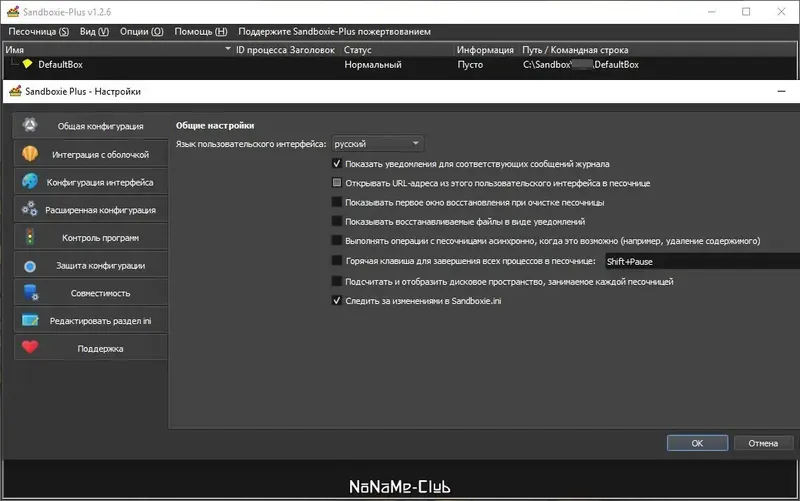Viewport: 800px width, 501px height.
Task: Click the Settings dialog title icon
Action: (x=15, y=91)
